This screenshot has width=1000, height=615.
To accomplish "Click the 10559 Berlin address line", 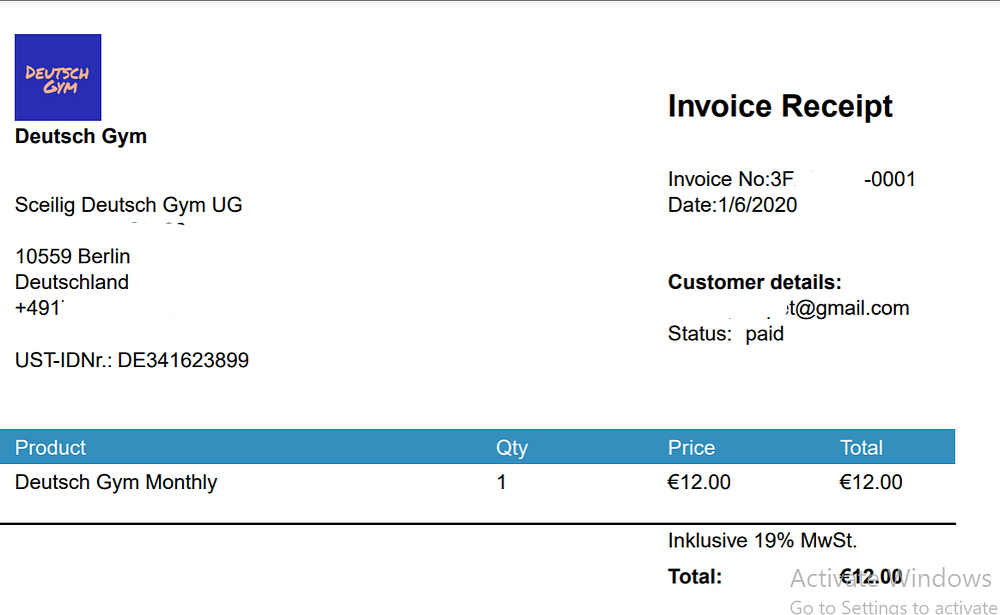I will pos(73,256).
